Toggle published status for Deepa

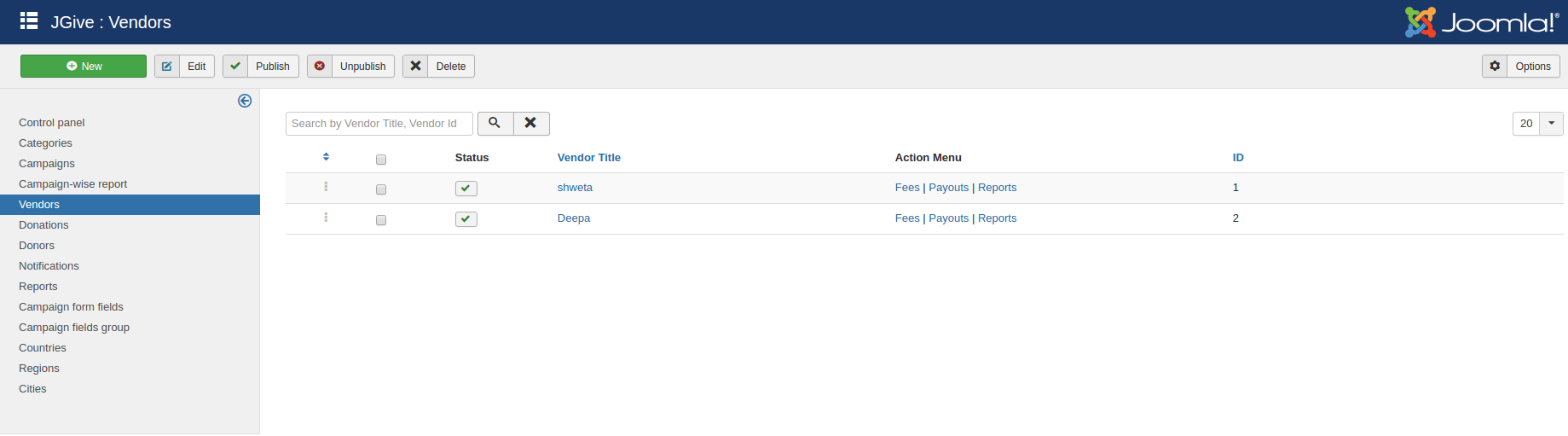[x=466, y=219]
